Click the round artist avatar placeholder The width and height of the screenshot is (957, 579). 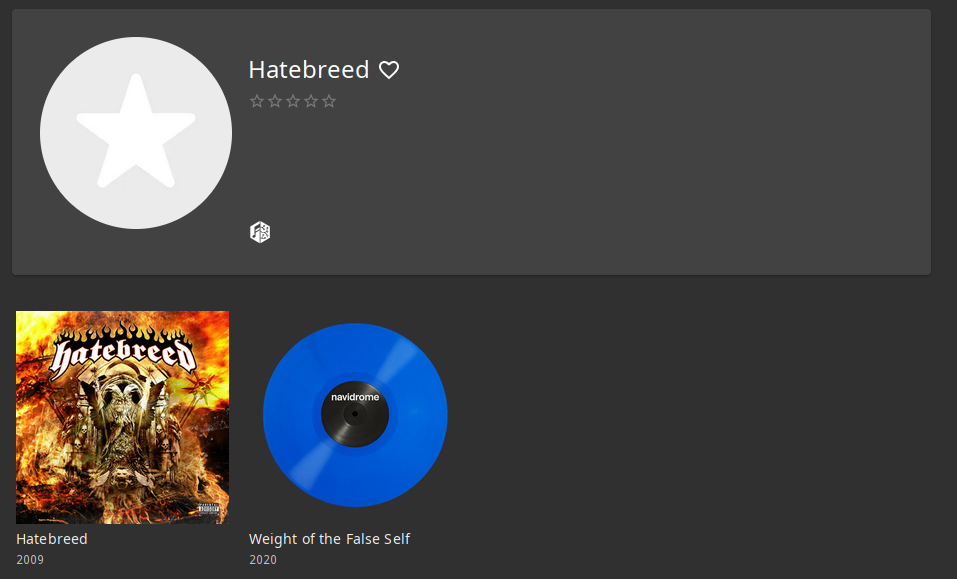[x=135, y=133]
